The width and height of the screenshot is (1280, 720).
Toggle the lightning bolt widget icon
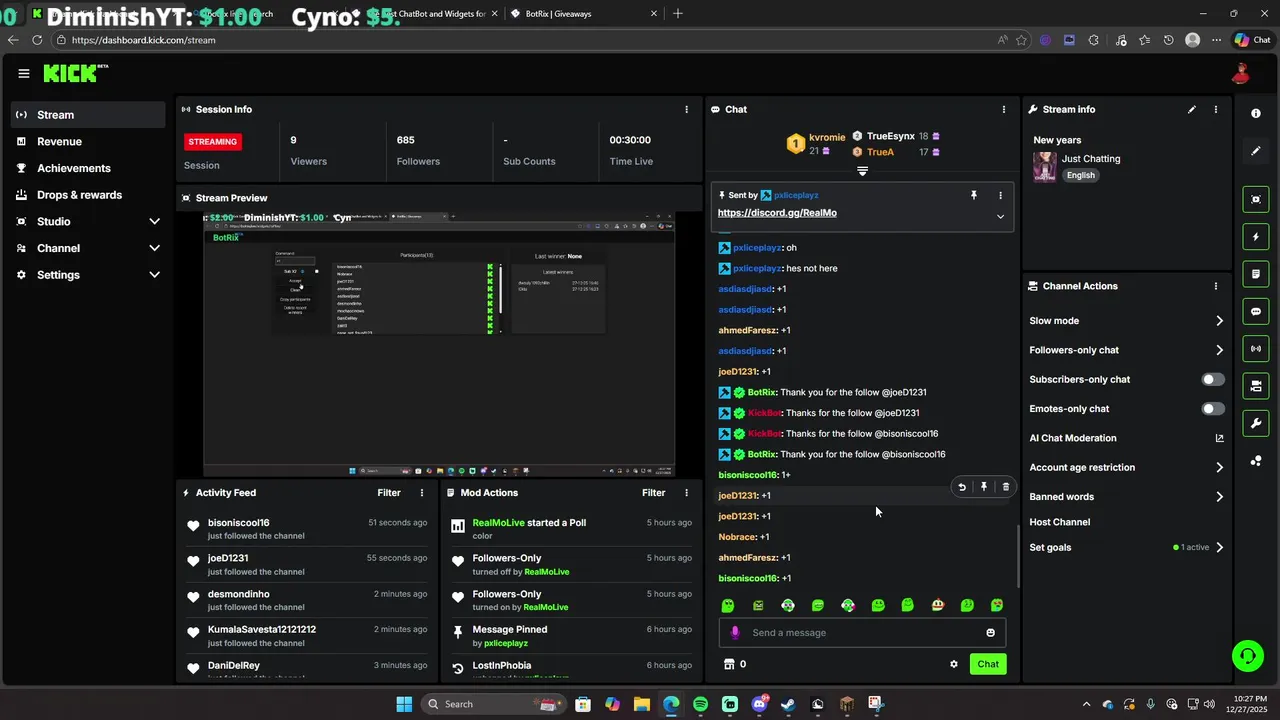1256,237
